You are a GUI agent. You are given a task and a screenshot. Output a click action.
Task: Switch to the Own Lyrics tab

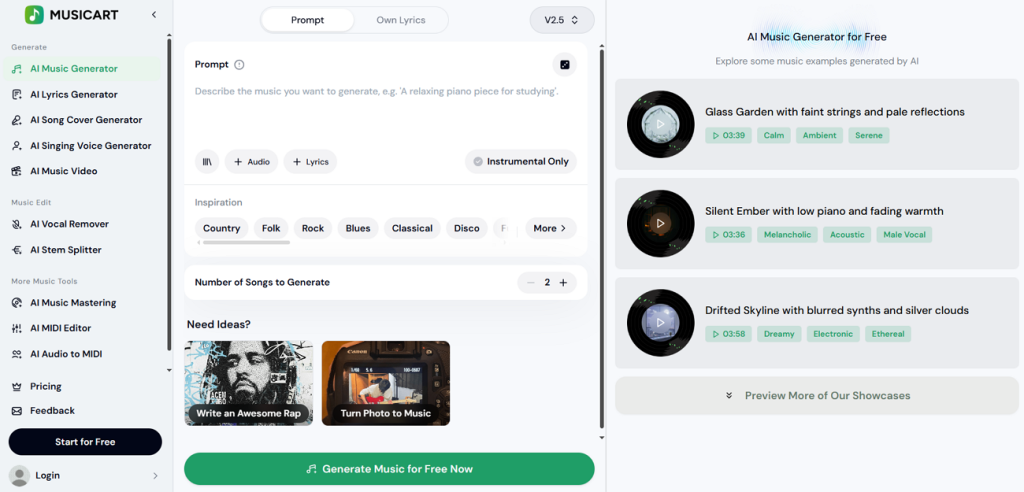[x=401, y=20]
